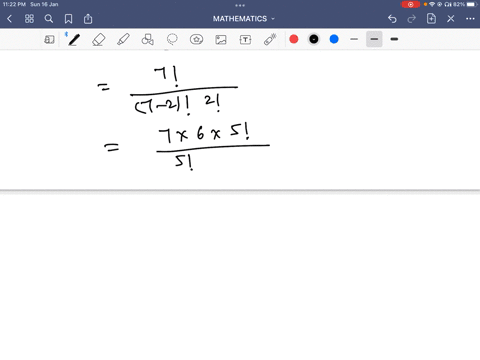The height and width of the screenshot is (360, 480).
Task: Open the MATHEMATICS notebook title dropdown
Action: click(x=244, y=19)
